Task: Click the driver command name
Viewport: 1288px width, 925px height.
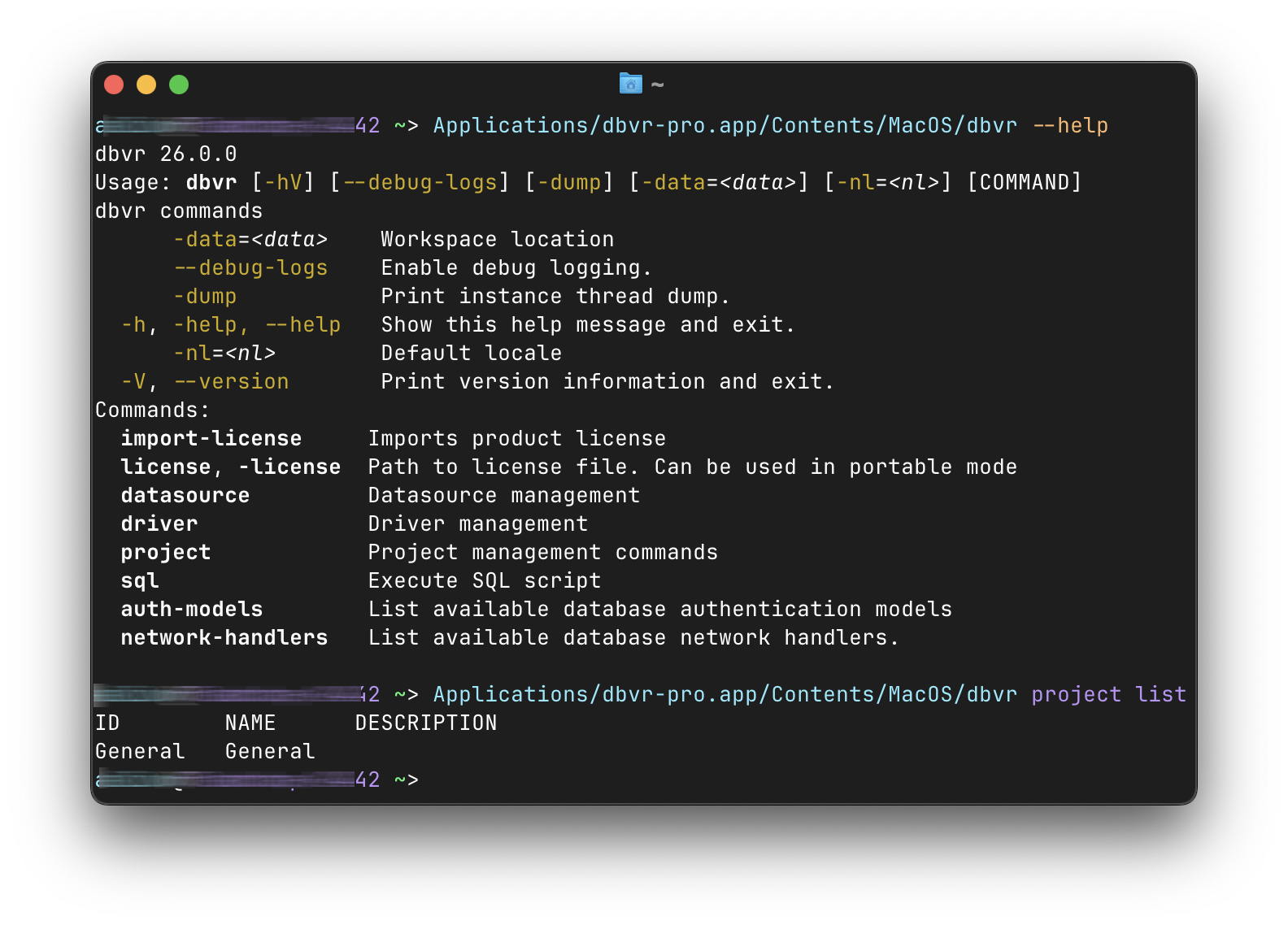Action: tap(159, 524)
